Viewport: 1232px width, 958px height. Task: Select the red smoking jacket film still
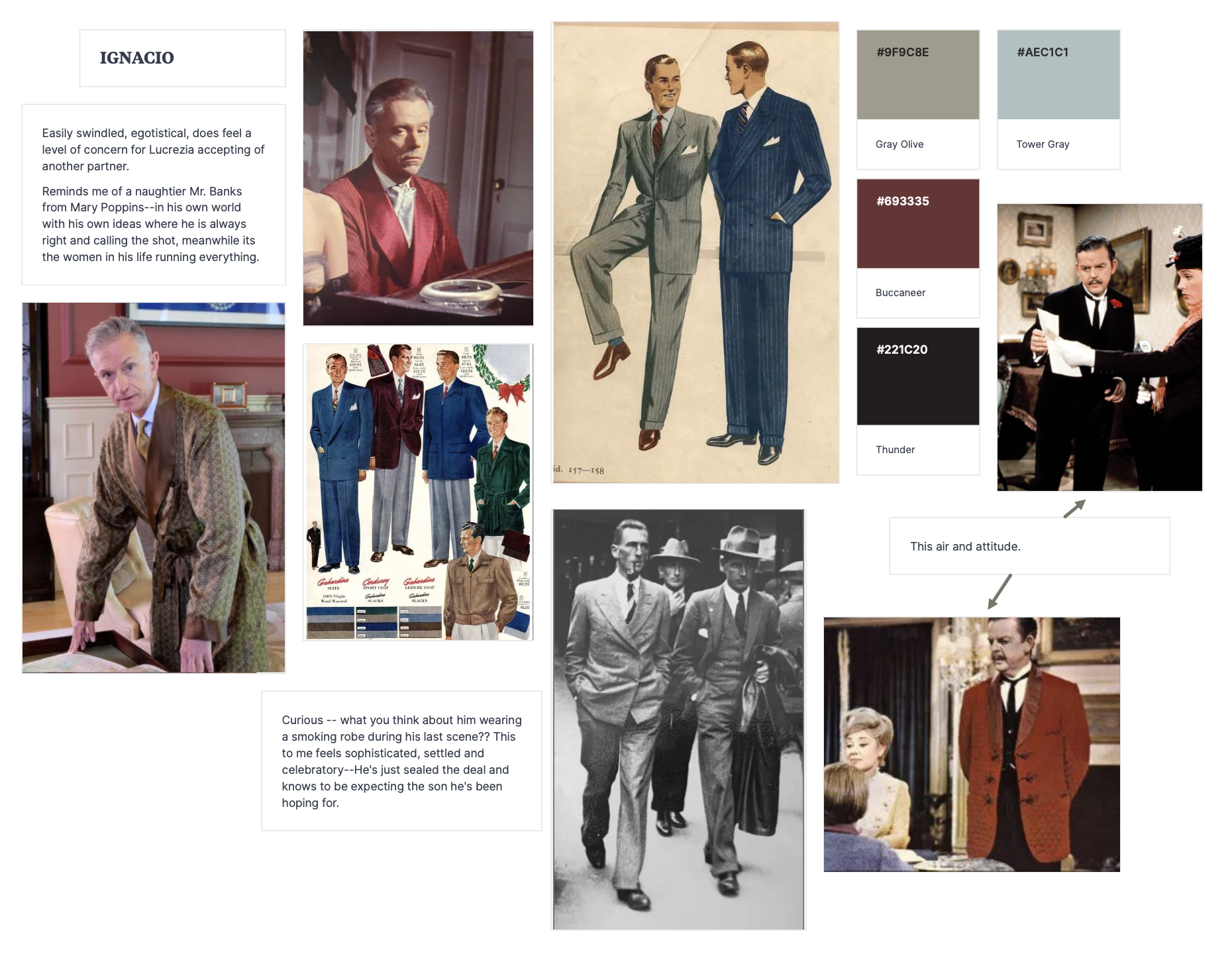(972, 744)
